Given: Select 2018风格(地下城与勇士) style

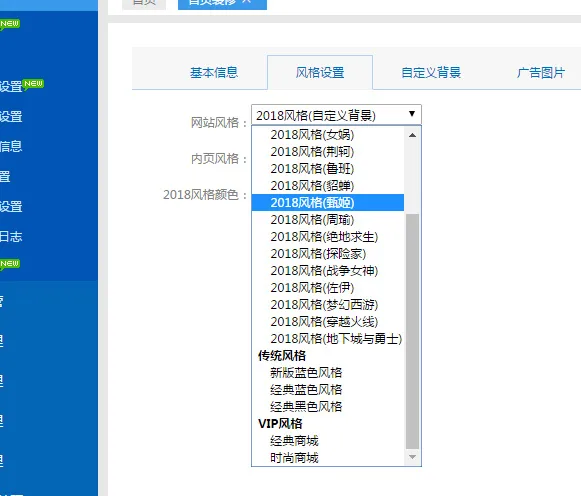Looking at the screenshot, I should point(328,339).
